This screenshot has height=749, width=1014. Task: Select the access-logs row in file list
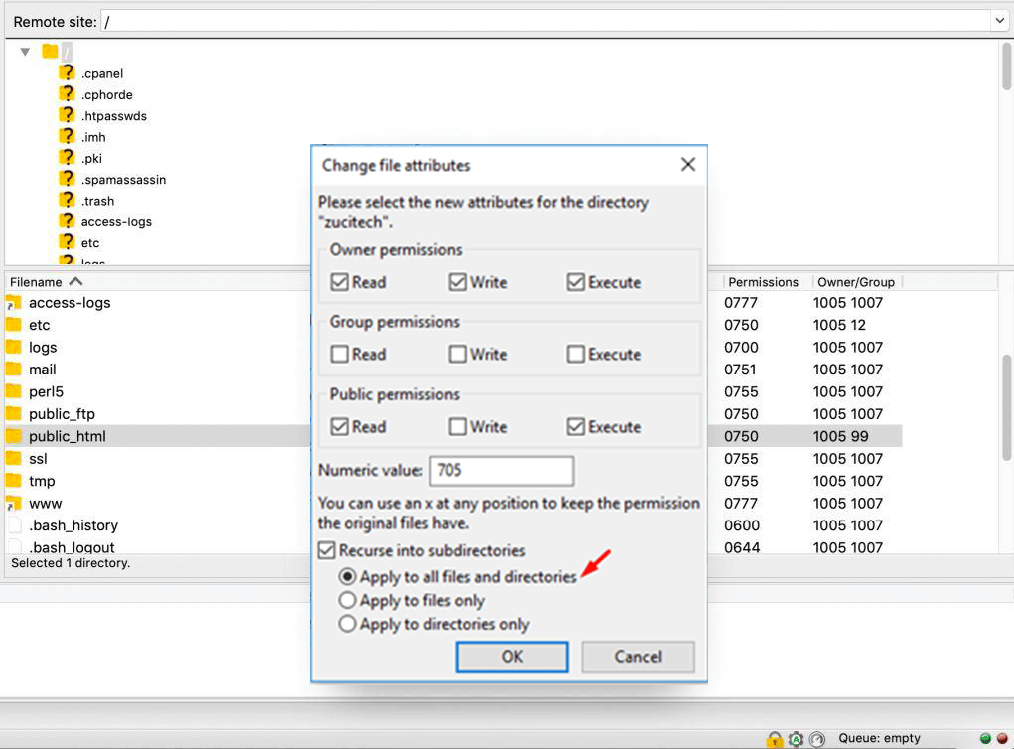click(70, 303)
